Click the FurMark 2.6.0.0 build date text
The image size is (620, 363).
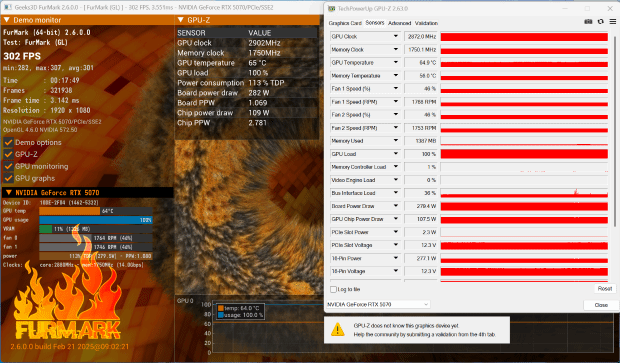pyautogui.click(x=70, y=347)
